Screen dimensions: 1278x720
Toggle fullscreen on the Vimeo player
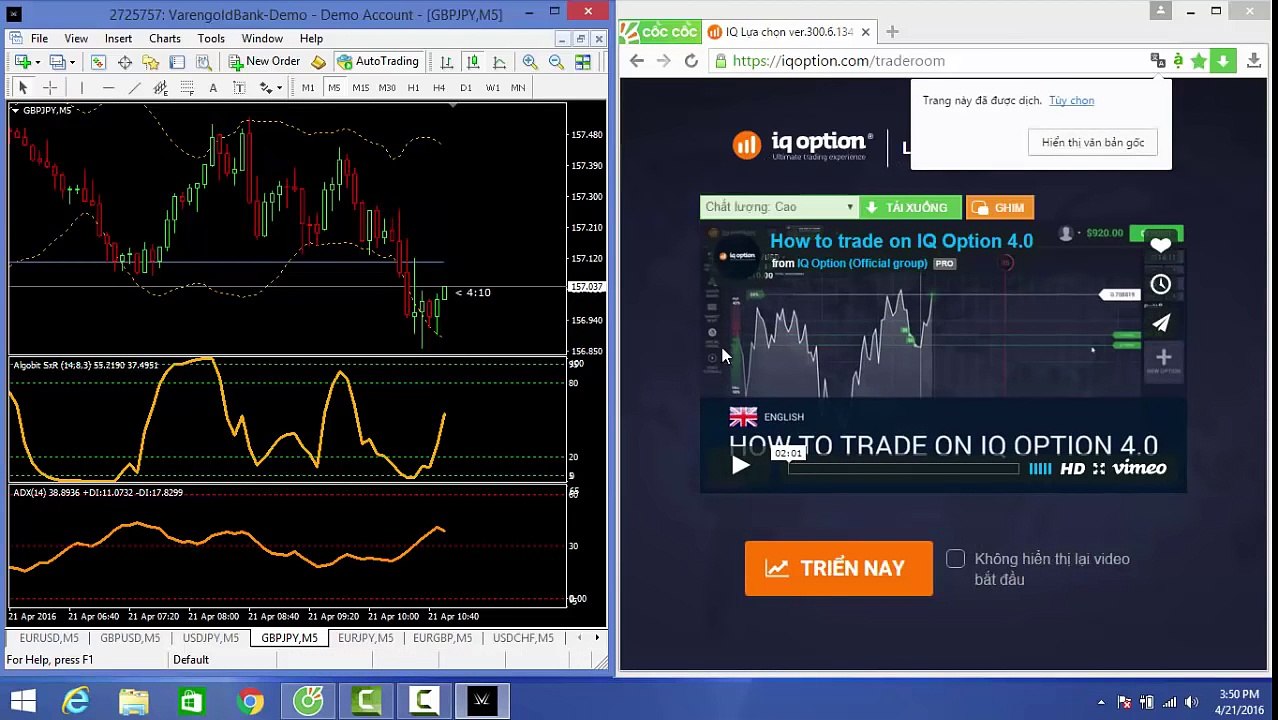pos(1098,468)
